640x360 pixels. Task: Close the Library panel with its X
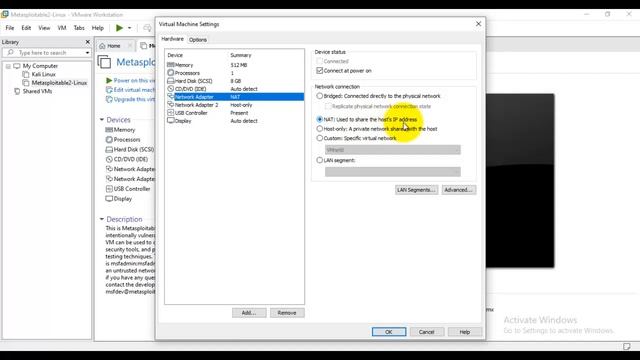coord(87,42)
